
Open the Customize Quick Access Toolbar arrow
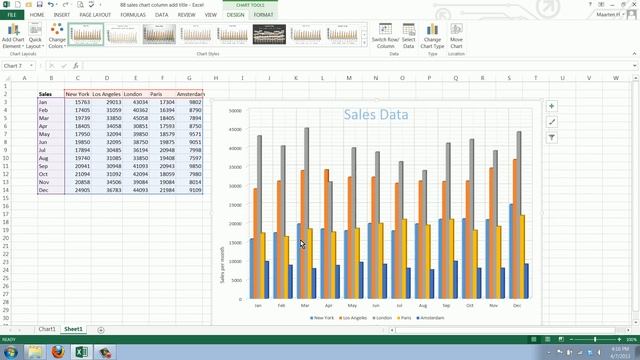pyautogui.click(x=100, y=5)
